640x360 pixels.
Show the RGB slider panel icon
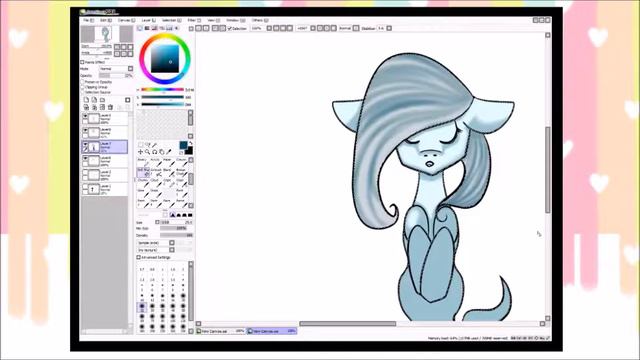click(147, 28)
